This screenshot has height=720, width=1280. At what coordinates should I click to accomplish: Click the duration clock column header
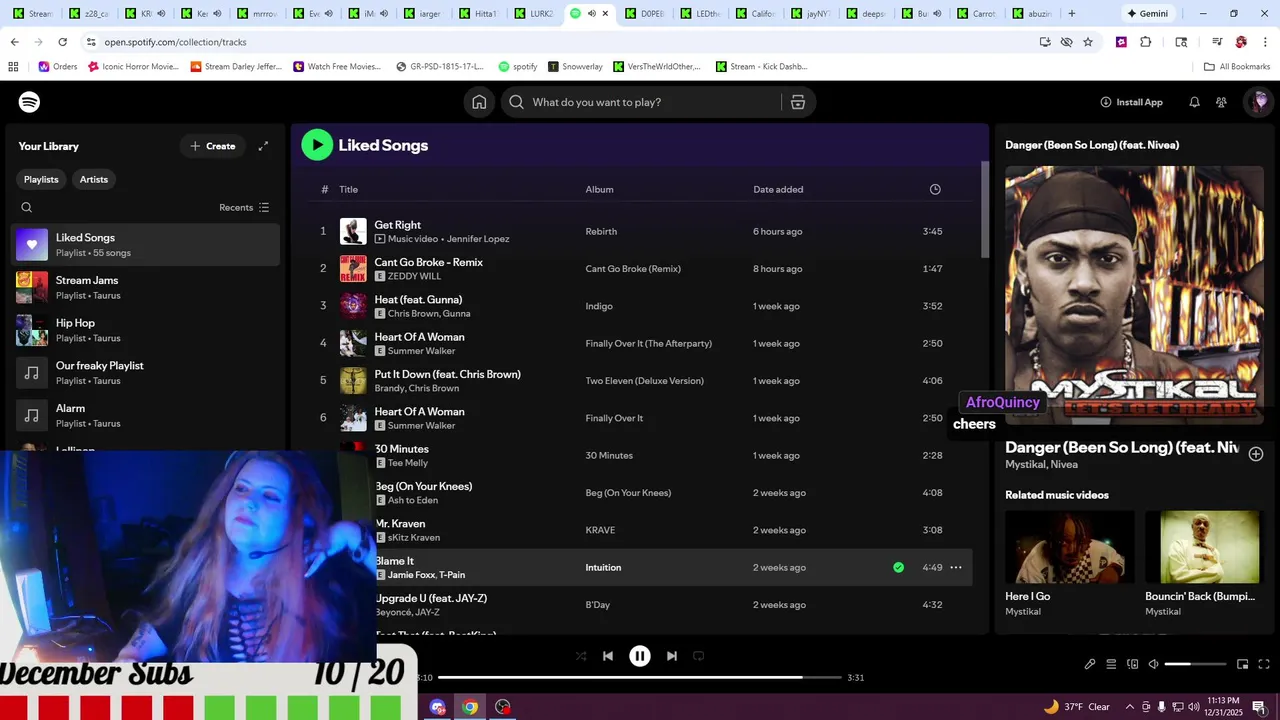click(x=935, y=189)
